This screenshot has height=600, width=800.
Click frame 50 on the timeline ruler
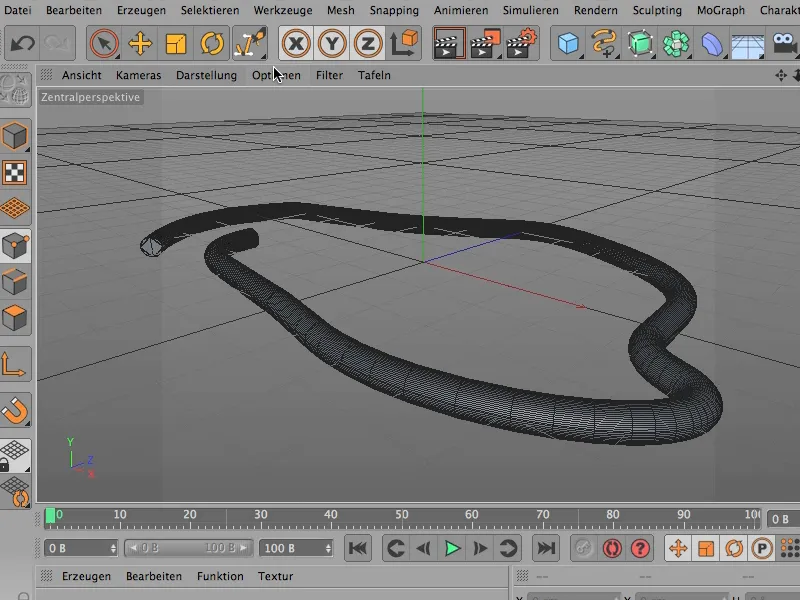[401, 514]
